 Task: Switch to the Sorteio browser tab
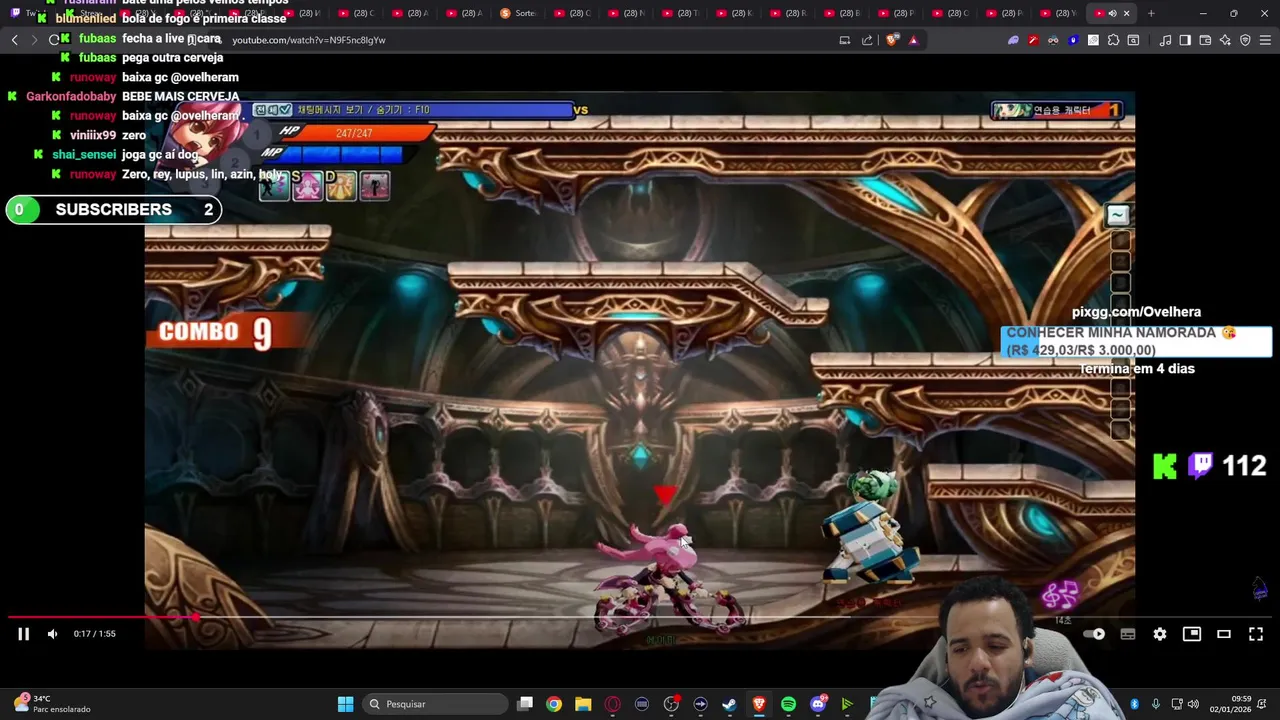pos(517,13)
